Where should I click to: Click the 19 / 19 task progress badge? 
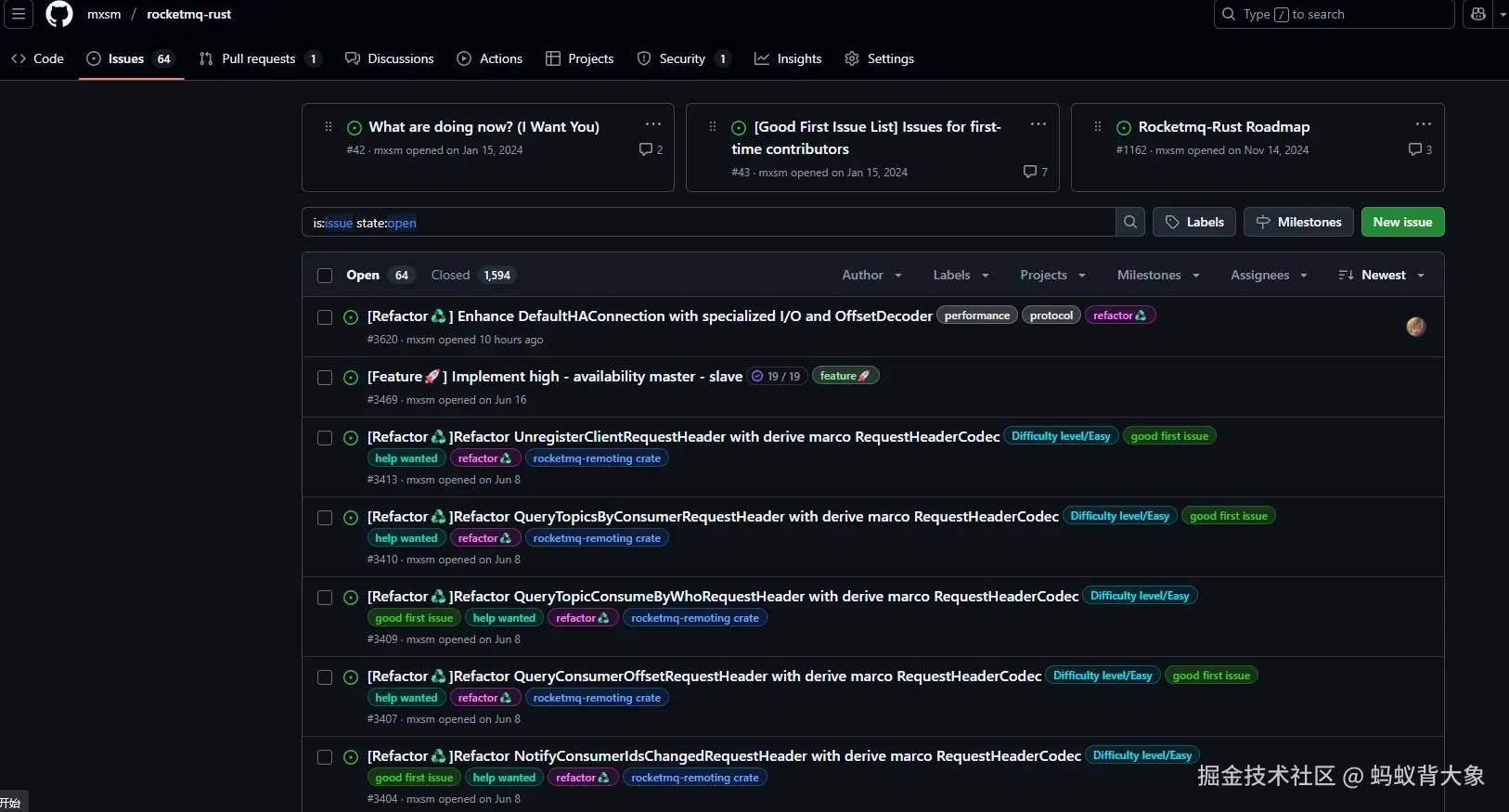776,376
